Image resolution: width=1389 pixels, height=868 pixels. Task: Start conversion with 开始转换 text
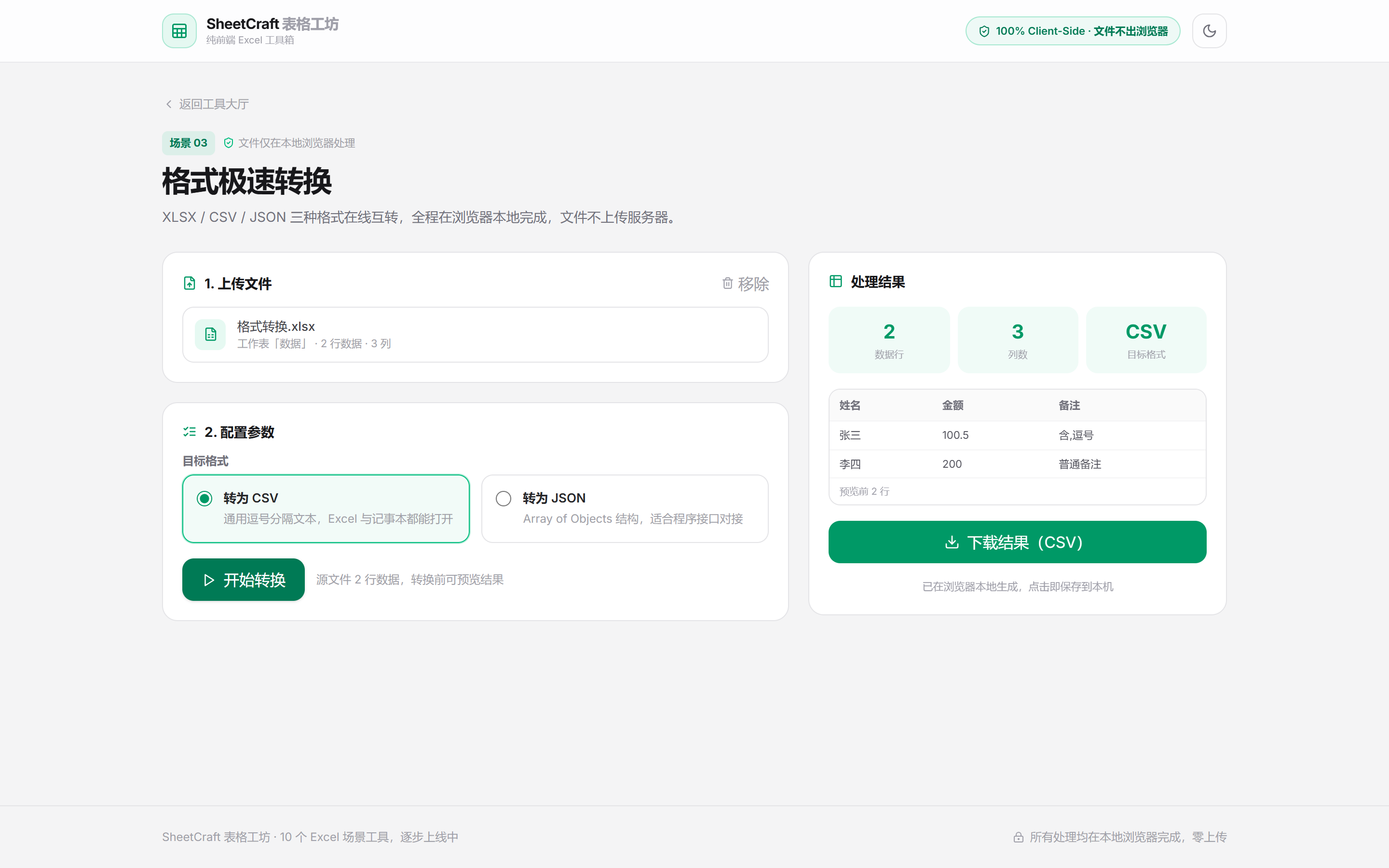[254, 581]
